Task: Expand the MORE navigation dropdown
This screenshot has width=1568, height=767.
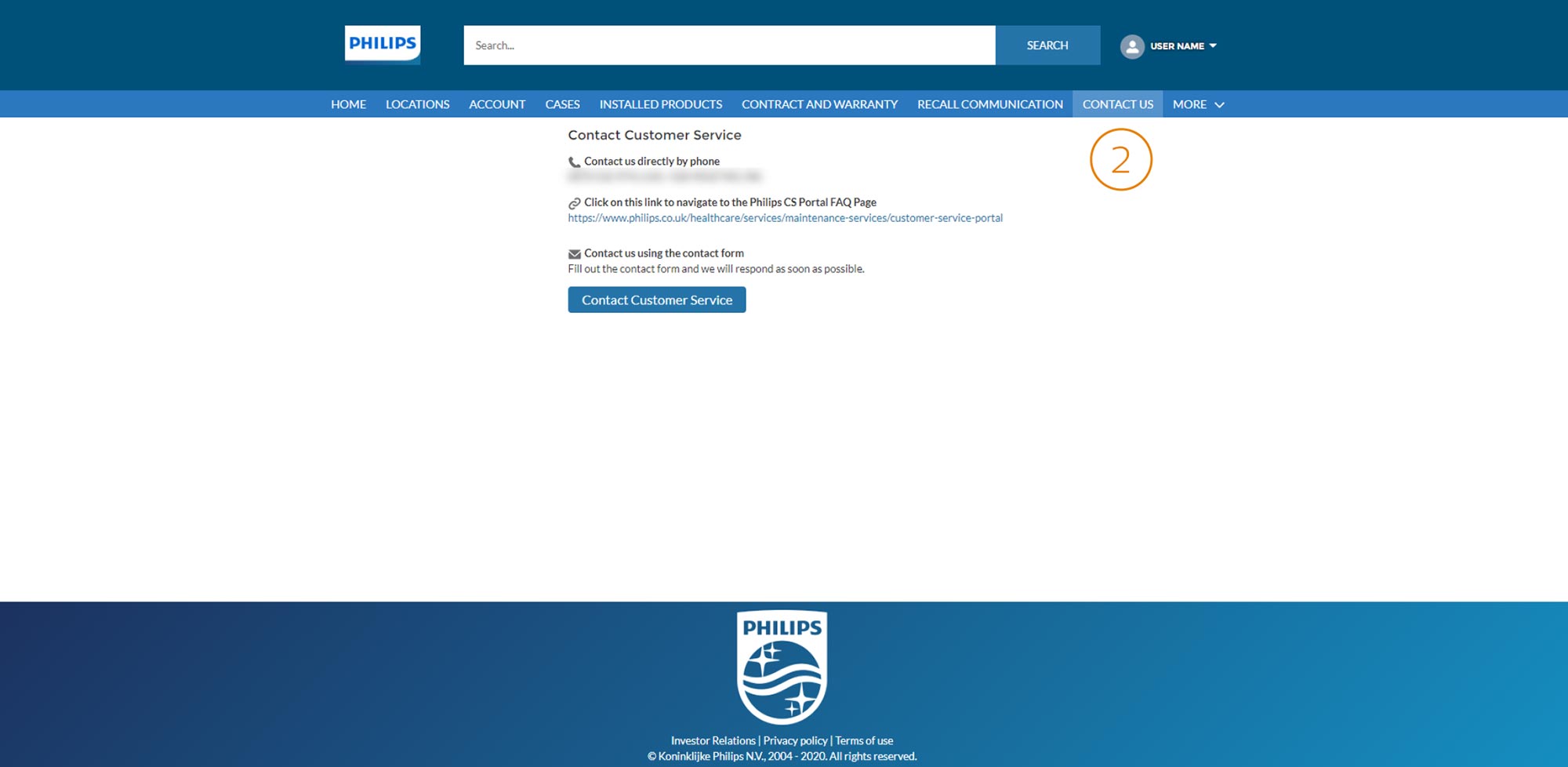Action: pos(1197,104)
